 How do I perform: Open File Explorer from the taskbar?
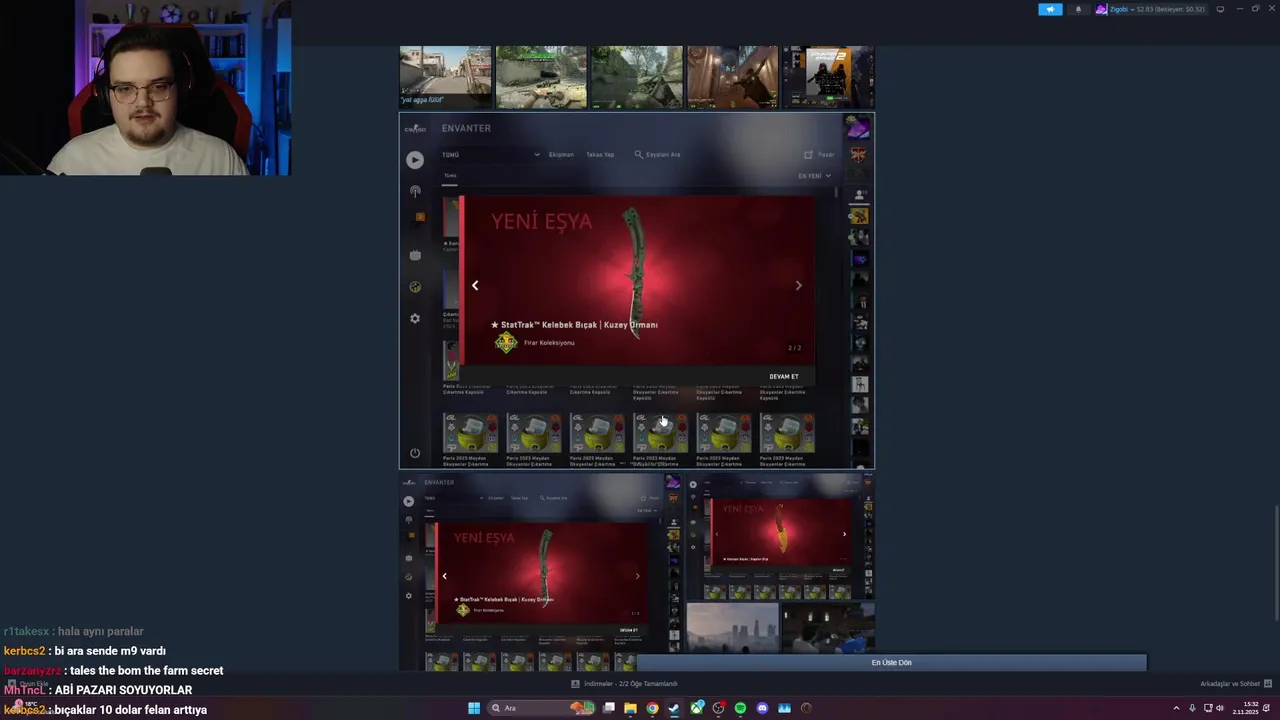coord(630,708)
